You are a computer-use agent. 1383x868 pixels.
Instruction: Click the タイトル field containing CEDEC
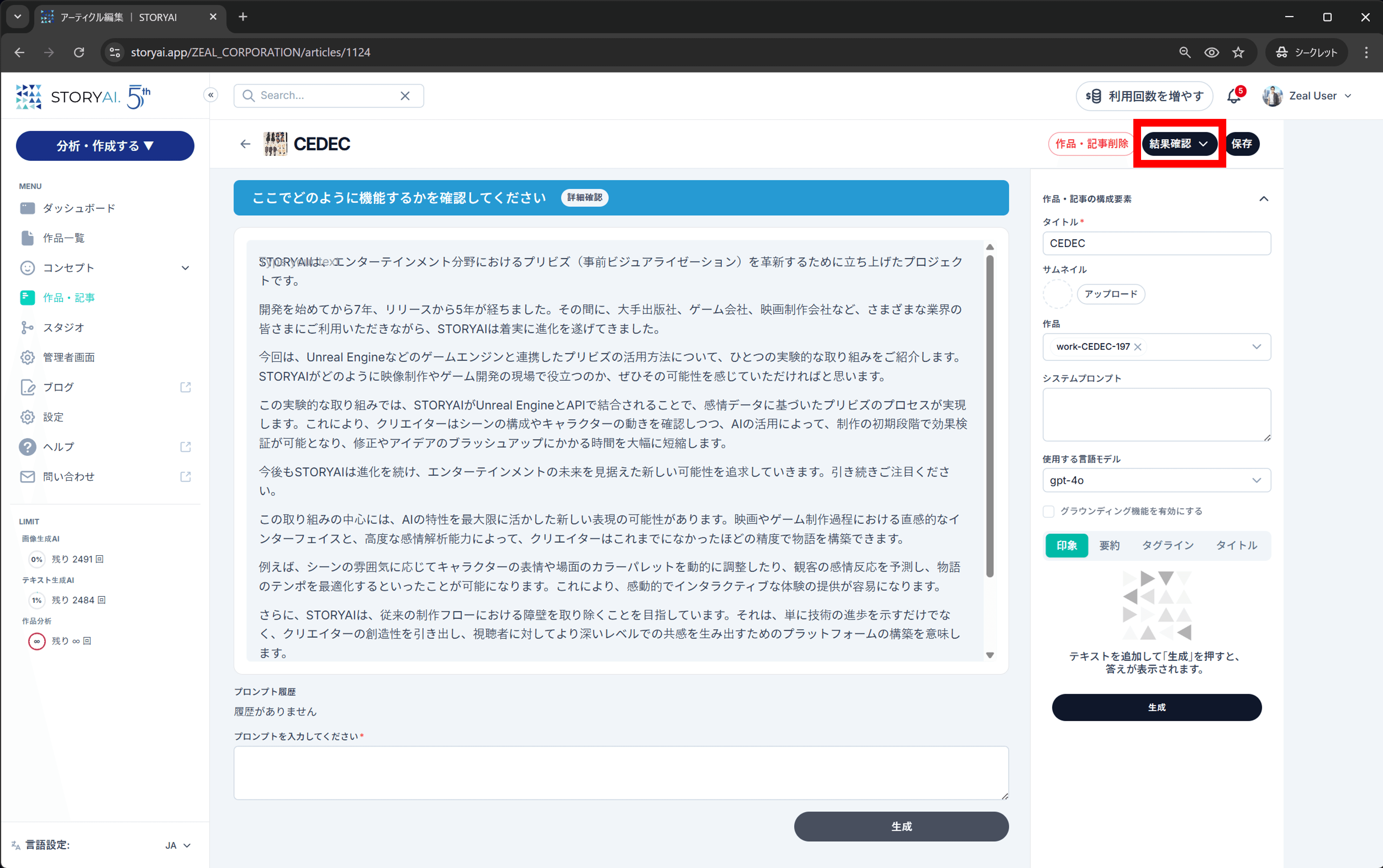(1156, 243)
